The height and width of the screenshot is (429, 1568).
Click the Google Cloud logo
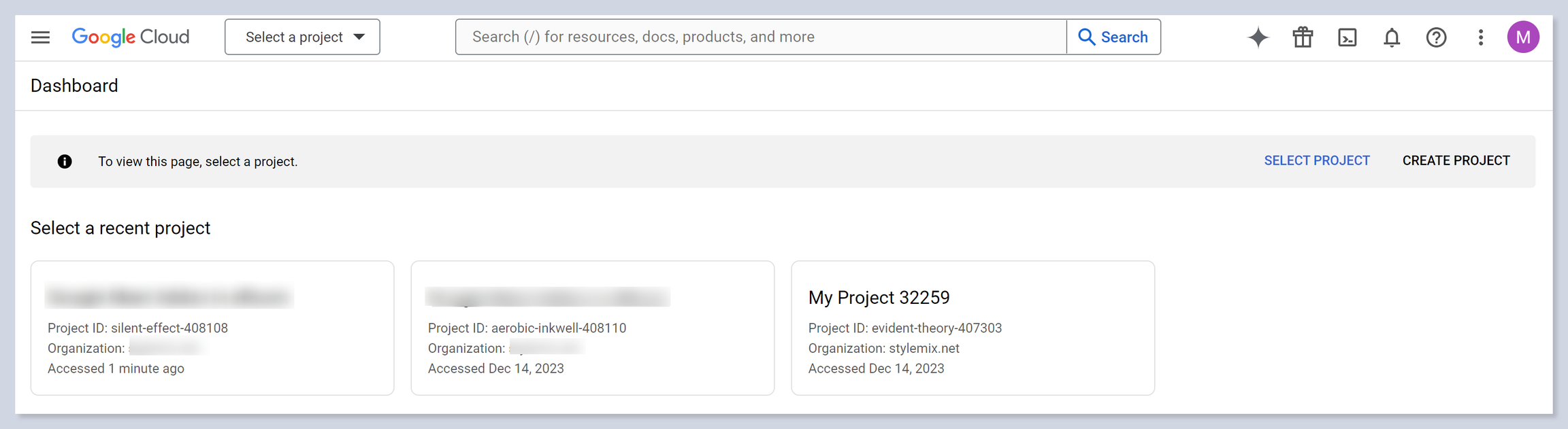[x=131, y=37]
